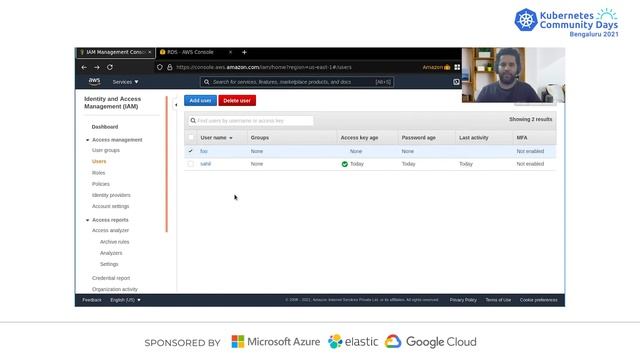Open Analyzers in the sidebar
The image size is (640, 360).
[x=111, y=253]
